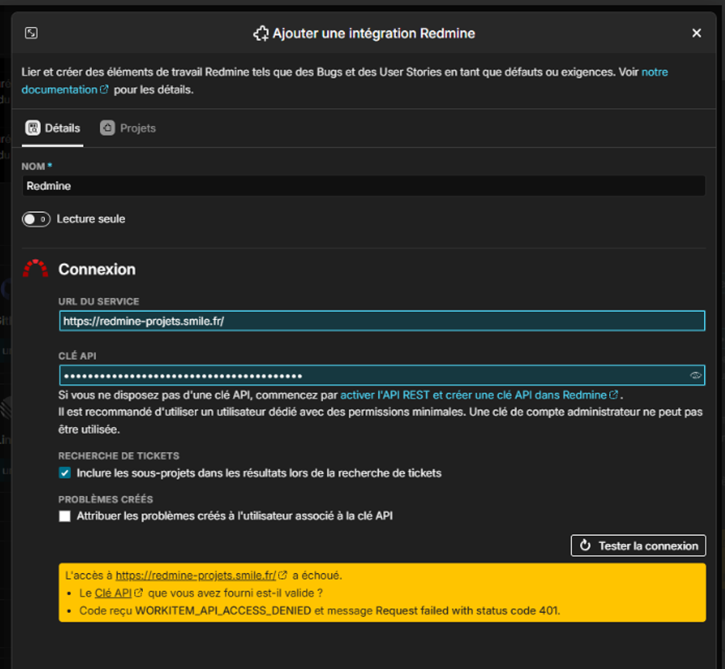Click external-link icon after the warning URL
725x669 pixels.
coord(283,575)
